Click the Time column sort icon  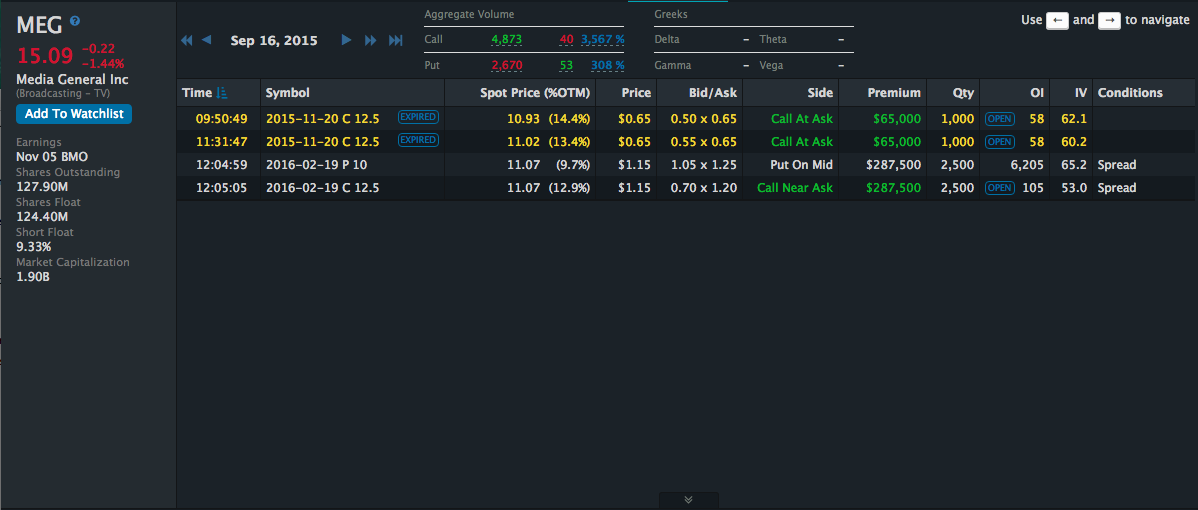tap(222, 93)
